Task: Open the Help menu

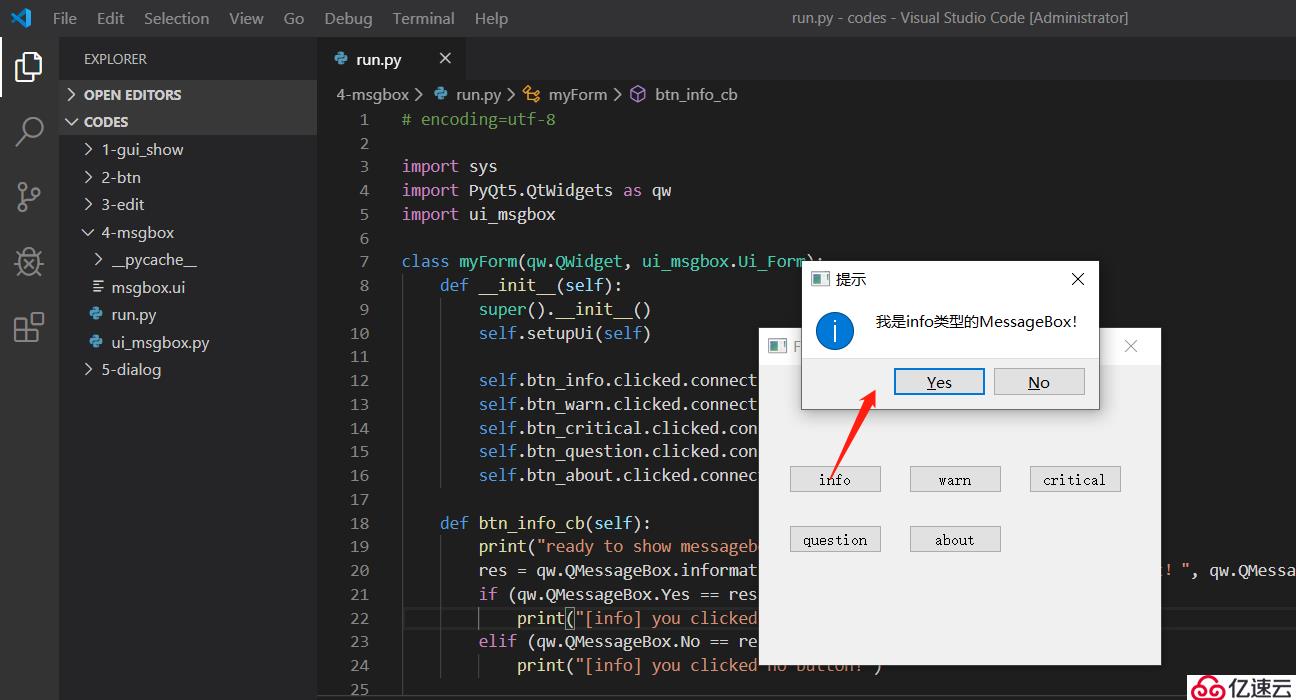Action: pos(491,18)
